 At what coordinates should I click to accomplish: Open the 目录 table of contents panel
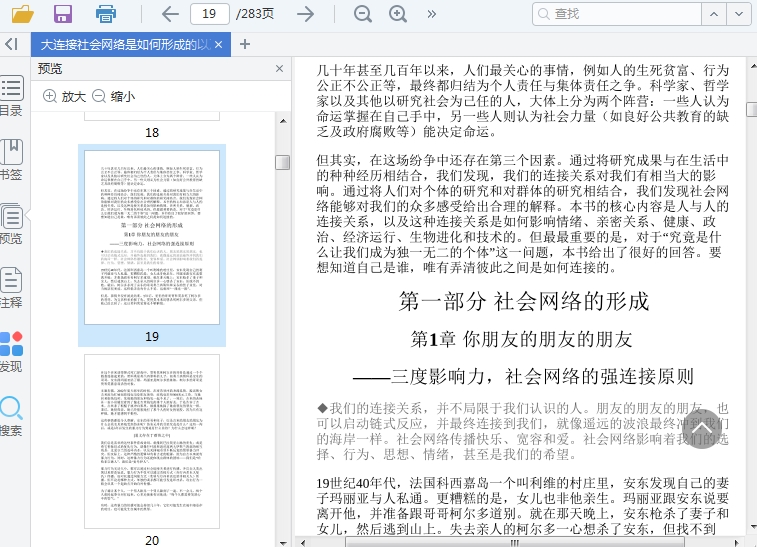pyautogui.click(x=12, y=97)
